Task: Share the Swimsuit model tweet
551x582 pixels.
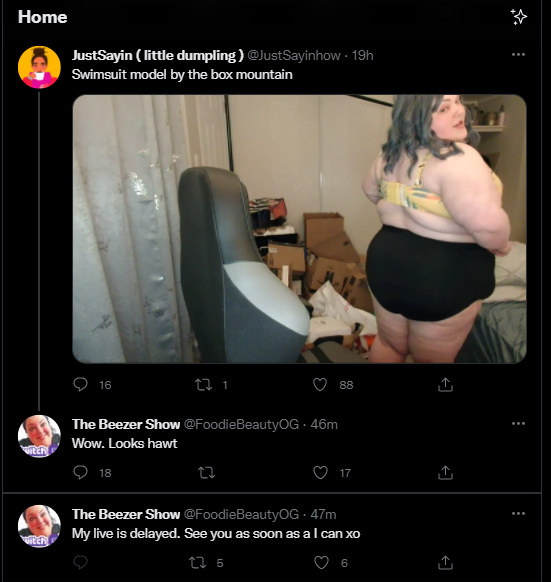Action: 445,385
